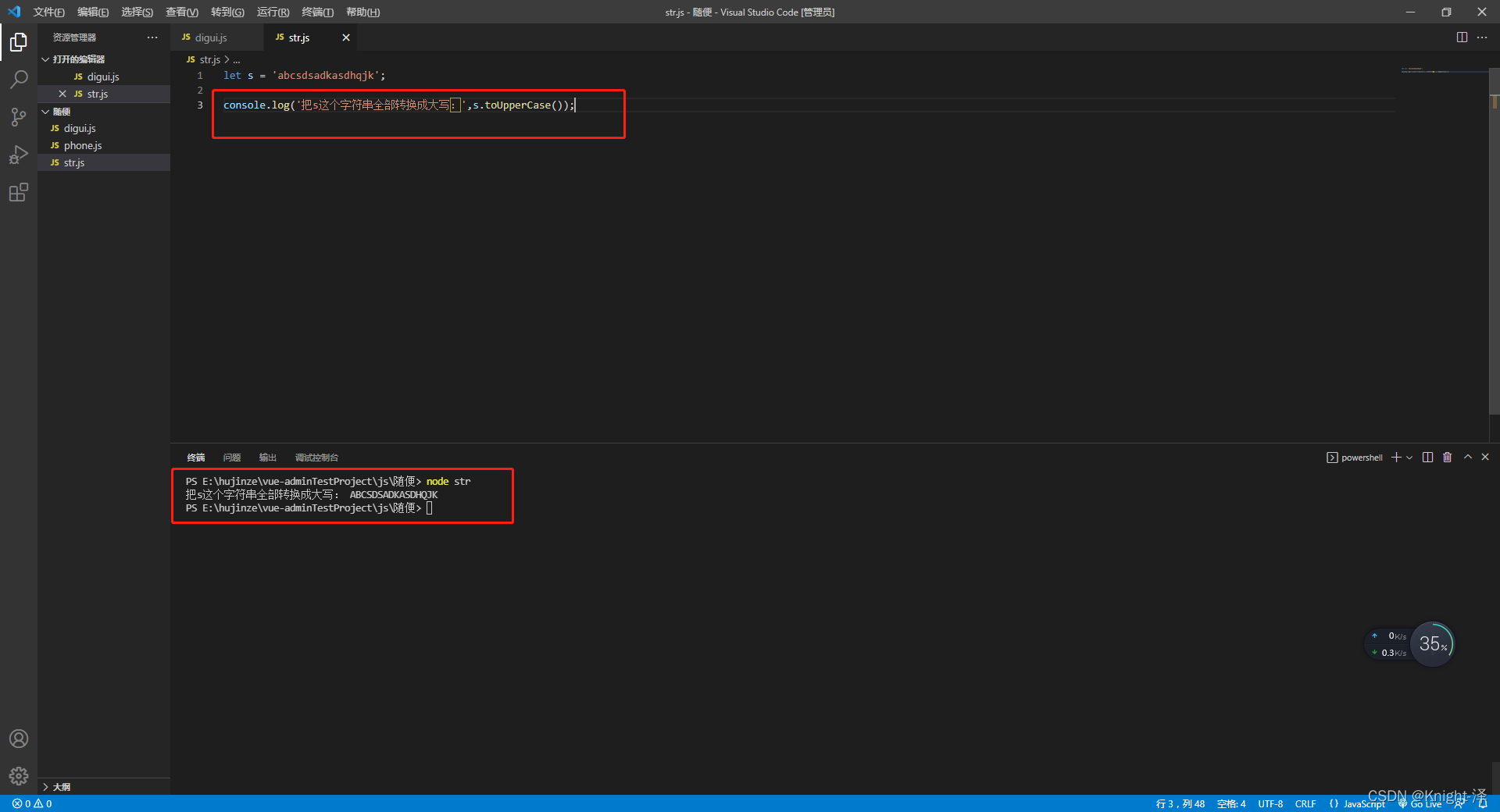The height and width of the screenshot is (812, 1500).
Task: Open the 帮助(H) menu
Action: (362, 12)
